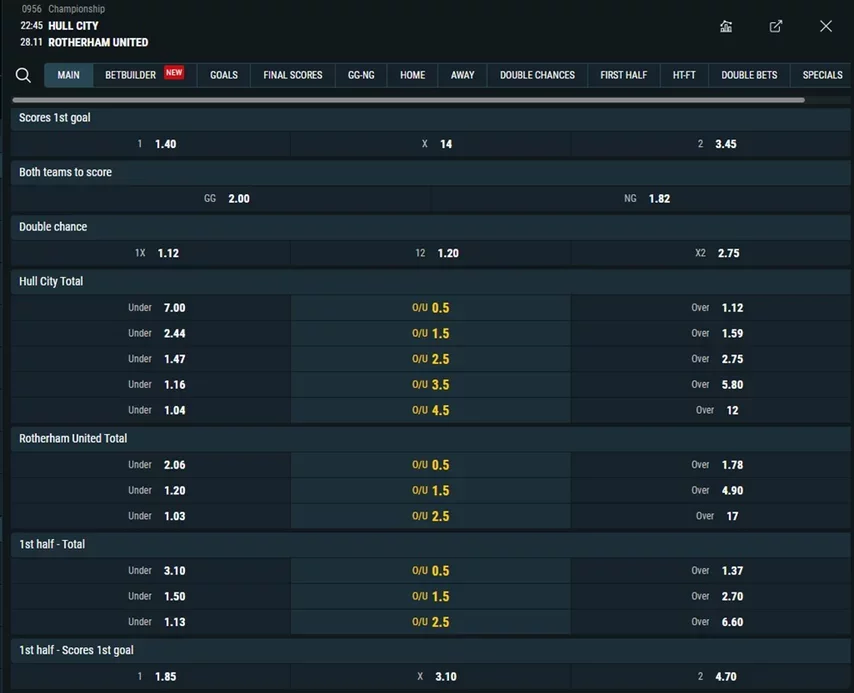Click Hull City O/U 2.5 line label
Image resolution: width=854 pixels, height=693 pixels.
tap(431, 359)
